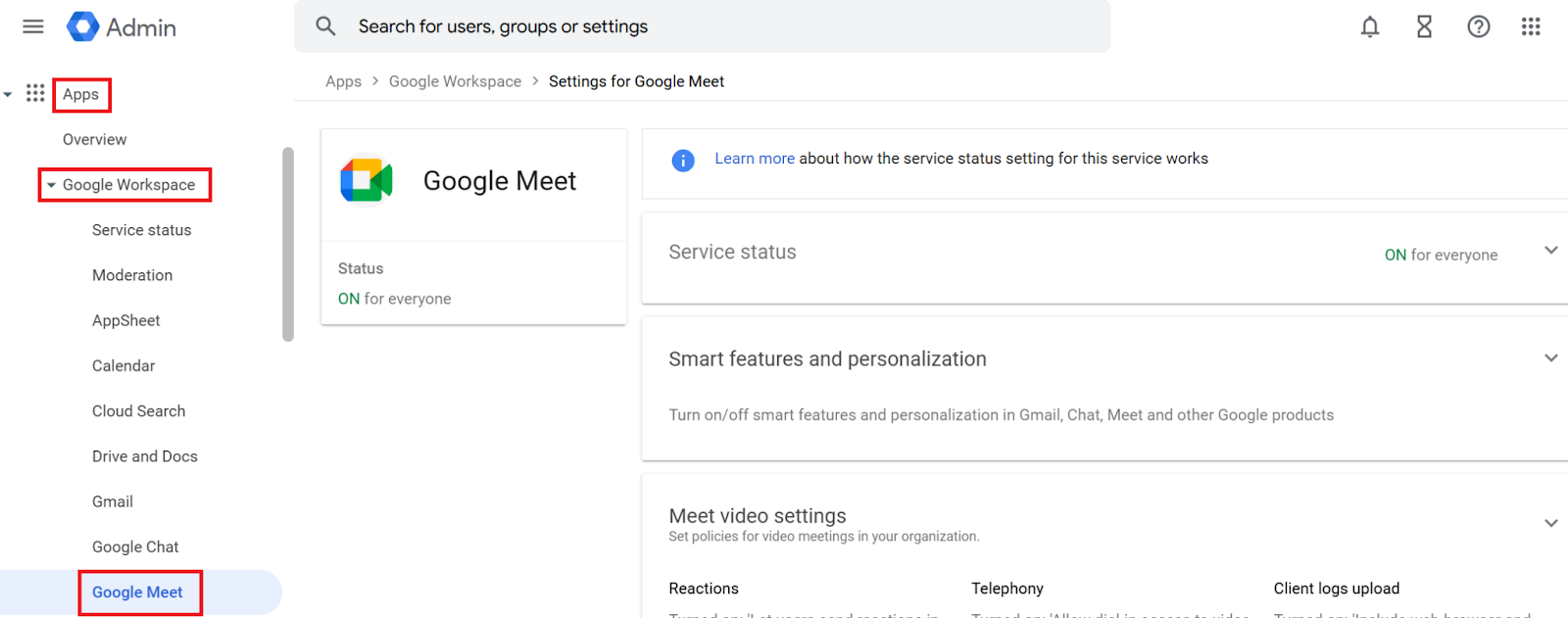Open the Google apps grid launcher

pos(1531,26)
